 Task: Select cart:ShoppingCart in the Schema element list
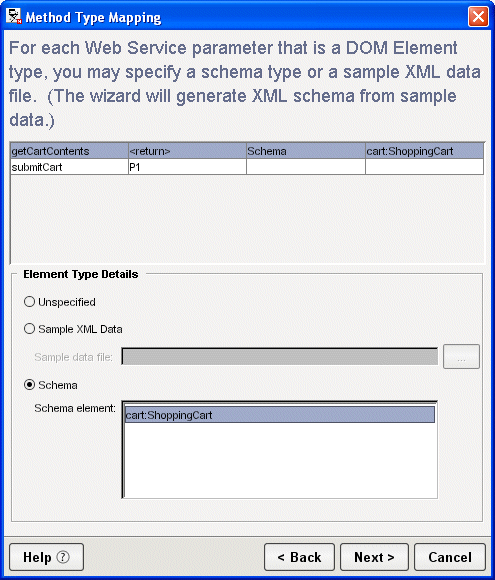click(x=280, y=415)
